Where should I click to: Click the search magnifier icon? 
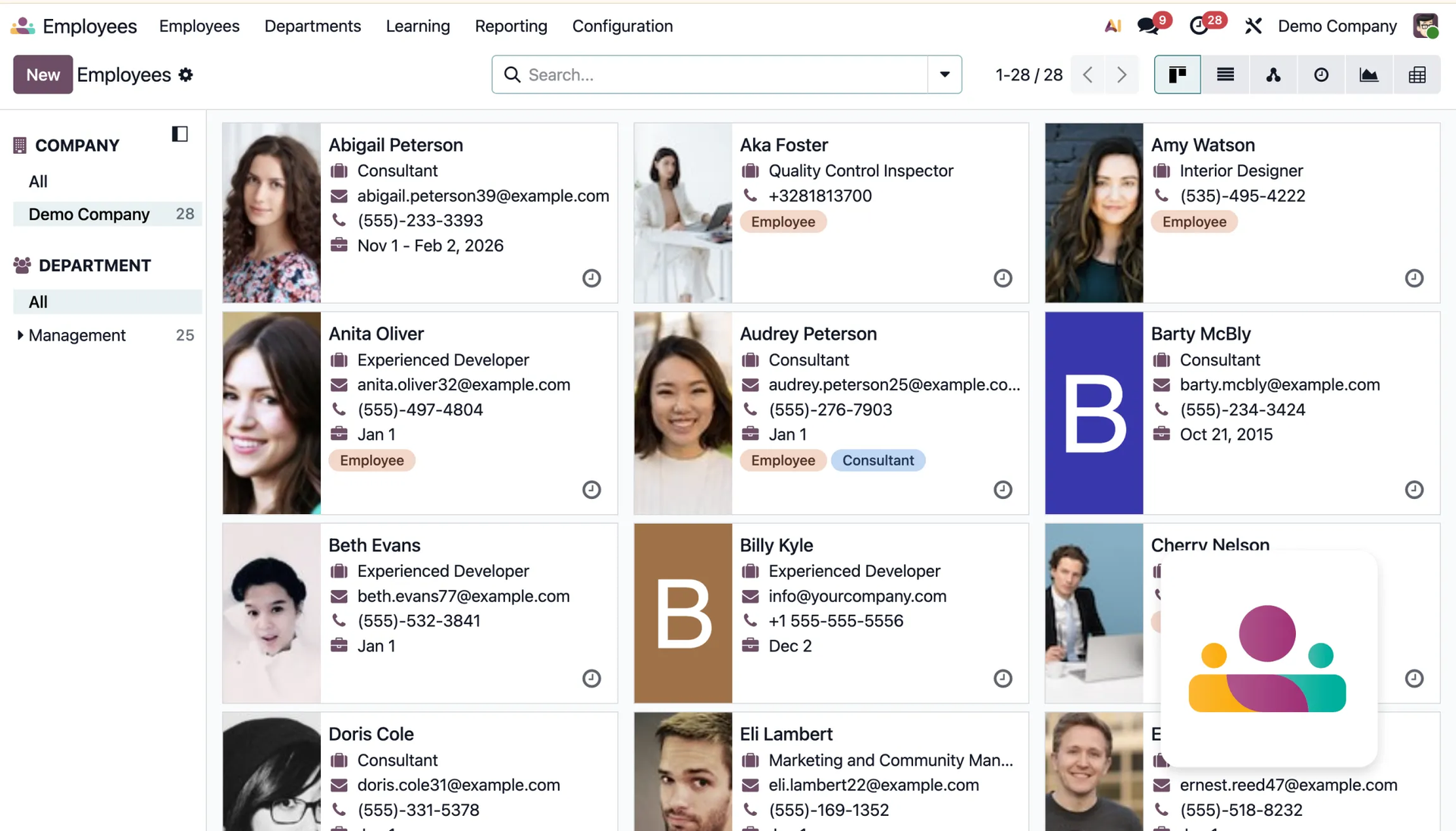click(x=513, y=74)
